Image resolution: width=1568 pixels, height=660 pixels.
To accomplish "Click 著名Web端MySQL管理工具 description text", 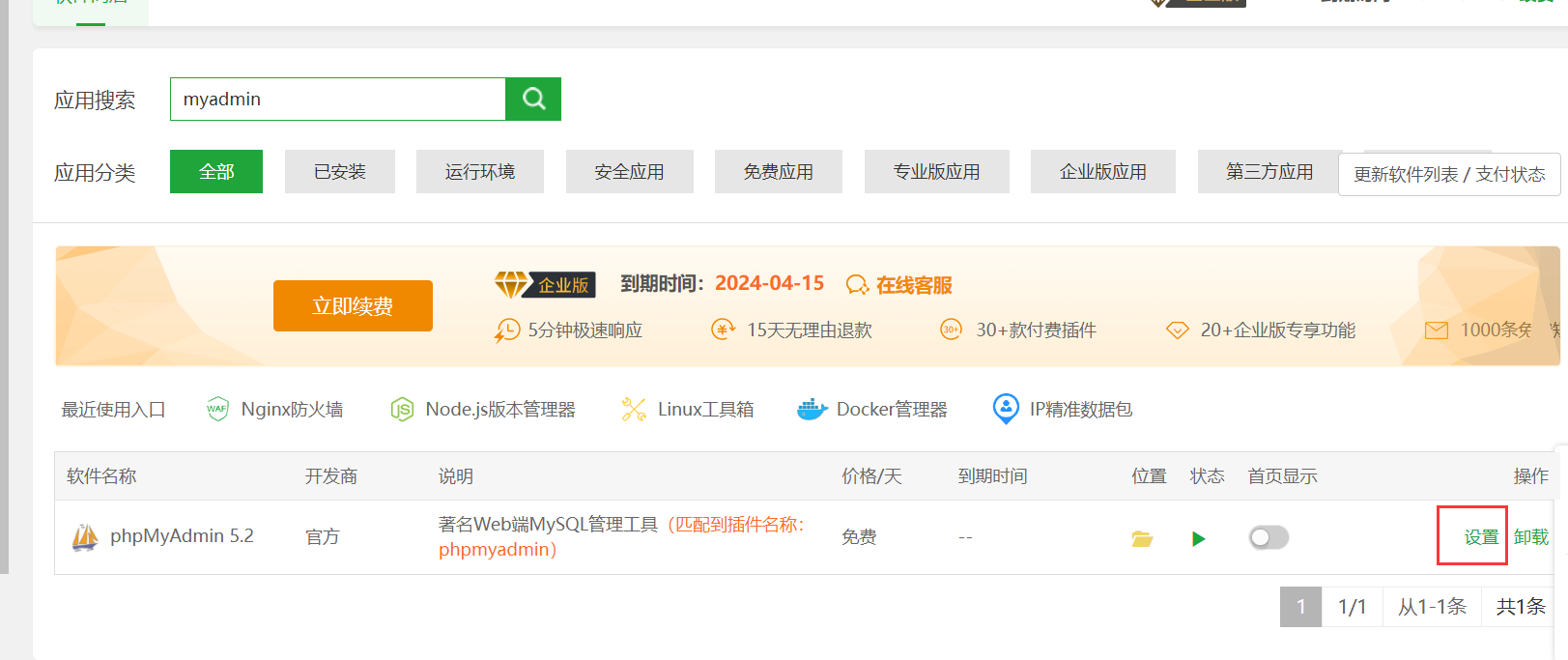I will [x=548, y=525].
